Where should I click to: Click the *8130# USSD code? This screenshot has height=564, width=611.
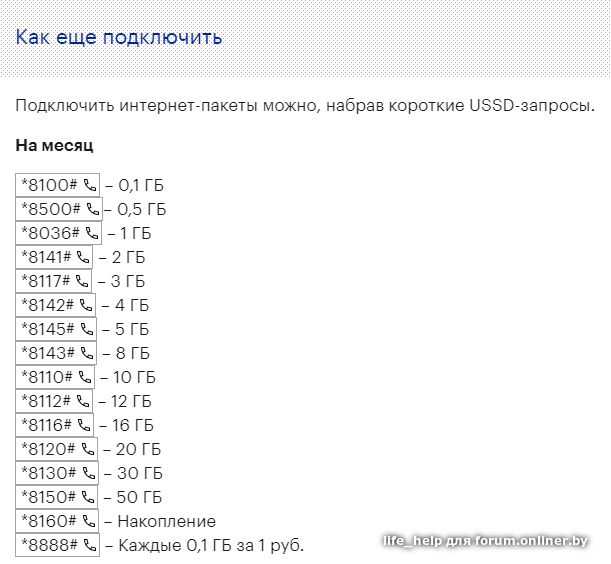[x=47, y=473]
